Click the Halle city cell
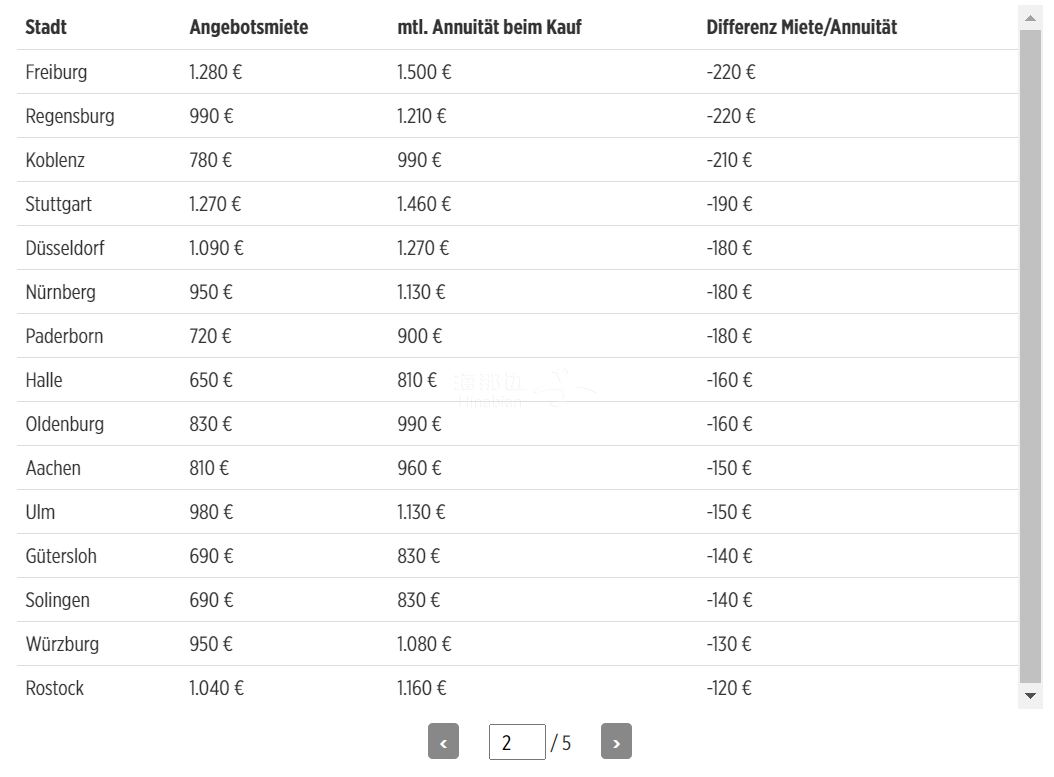Screen dimensions: 1054x777 point(44,380)
